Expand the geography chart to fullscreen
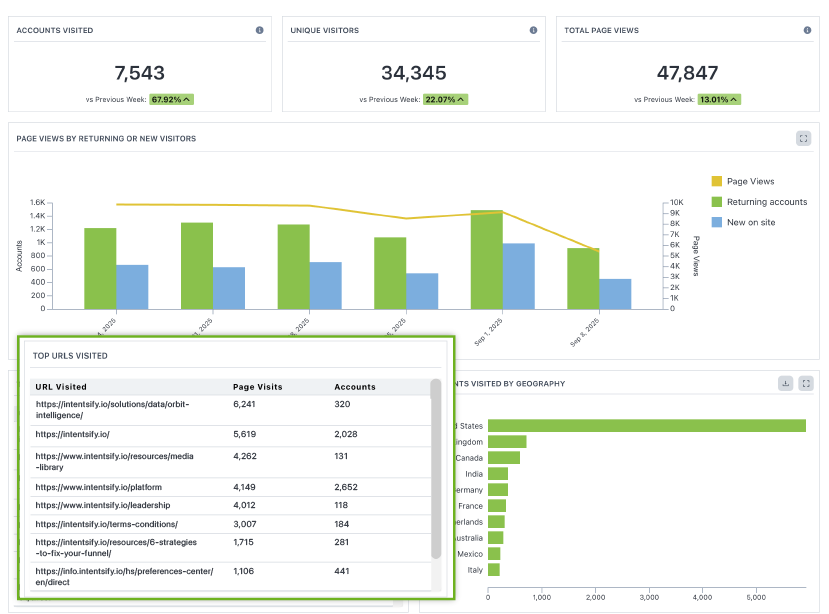829x614 pixels. click(x=806, y=383)
